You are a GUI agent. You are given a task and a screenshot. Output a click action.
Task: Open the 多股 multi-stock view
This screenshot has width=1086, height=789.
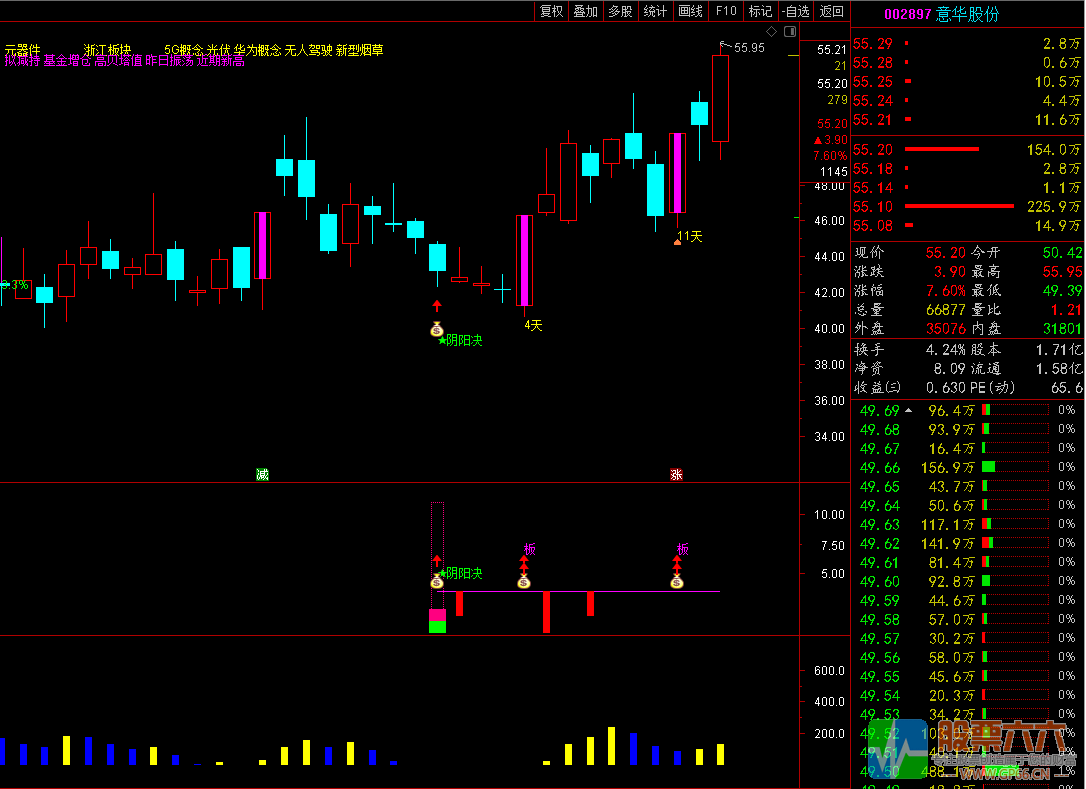click(x=620, y=11)
